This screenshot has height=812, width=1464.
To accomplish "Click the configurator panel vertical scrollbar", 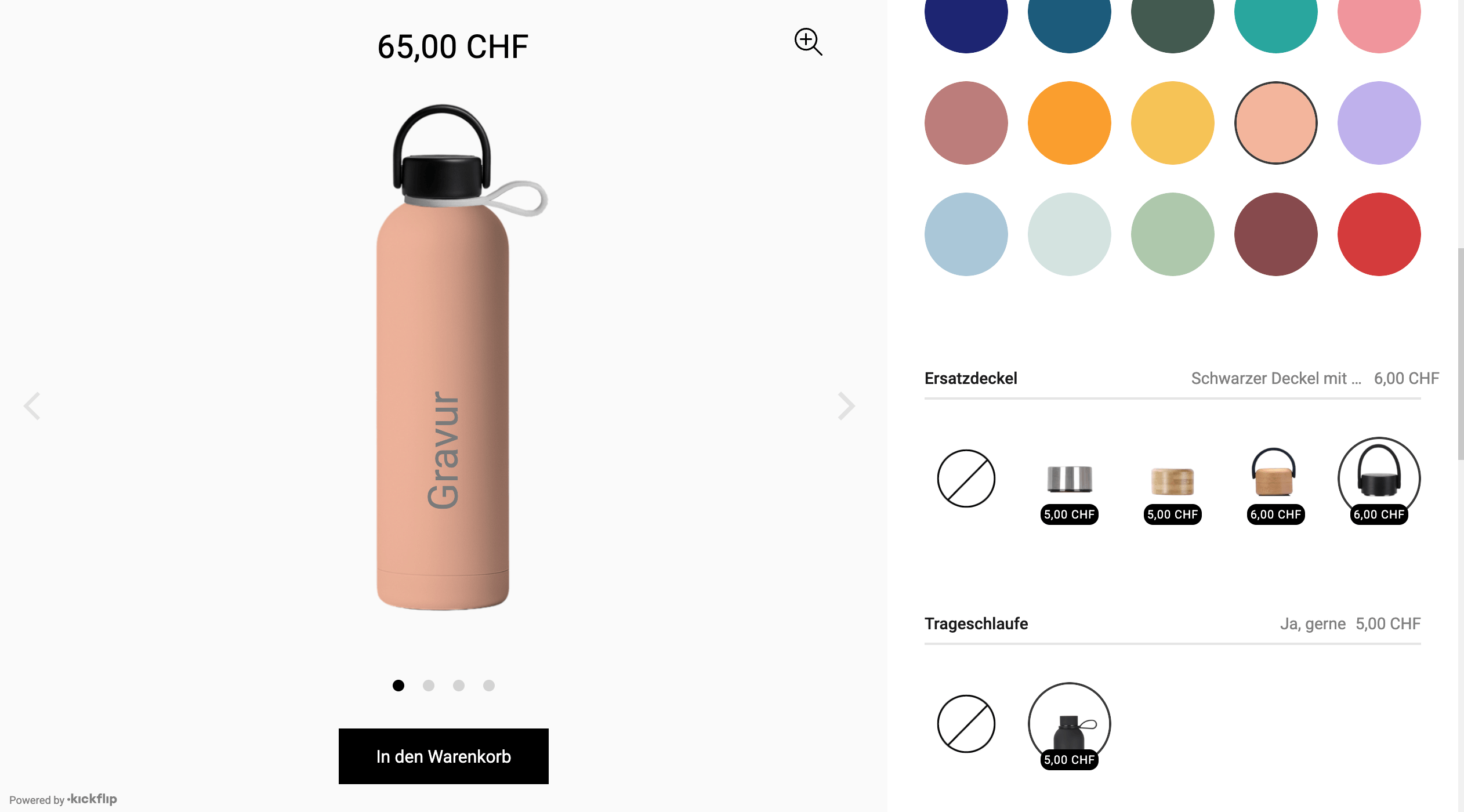I will [1461, 354].
